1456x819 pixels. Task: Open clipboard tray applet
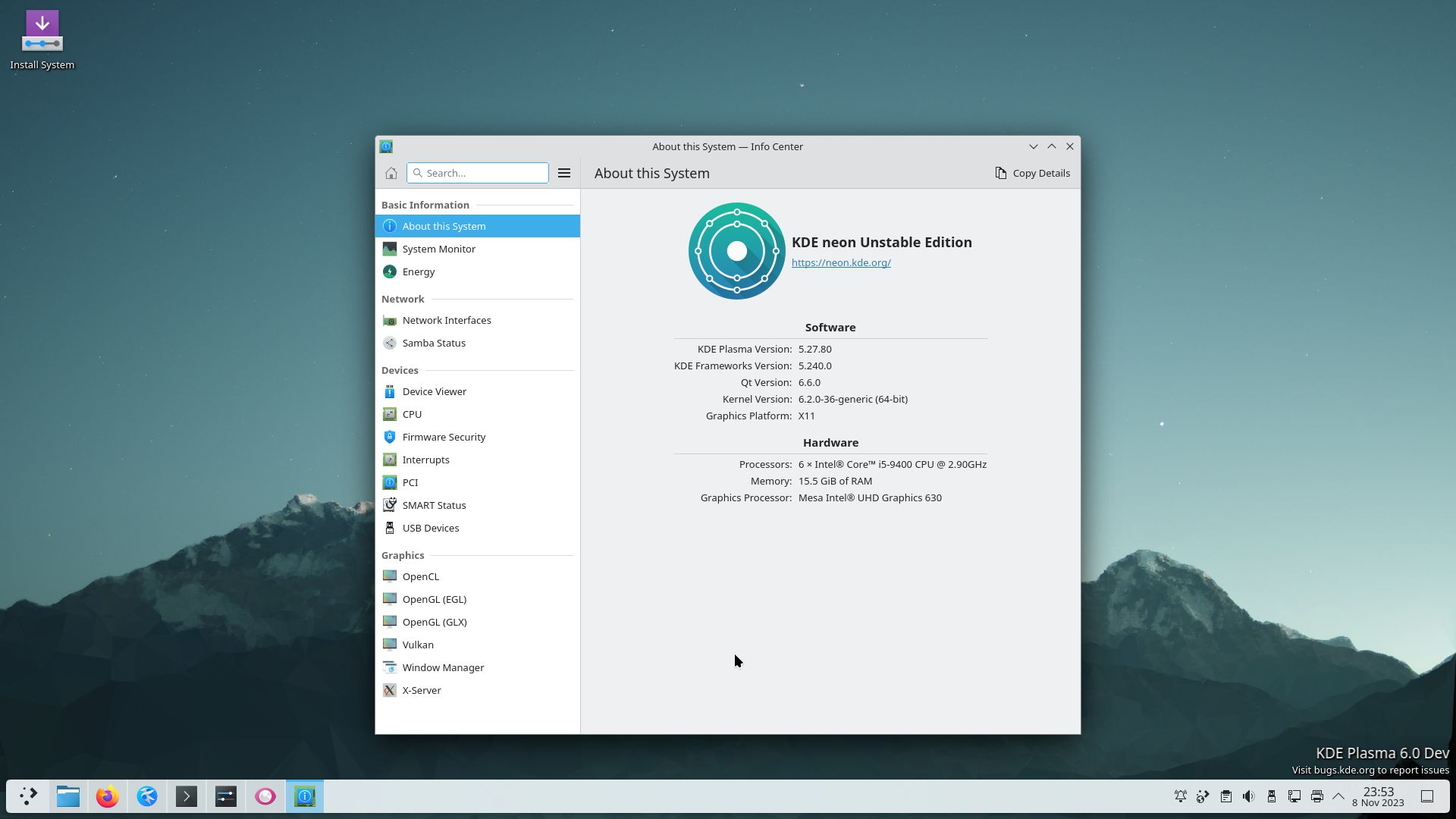1226,796
